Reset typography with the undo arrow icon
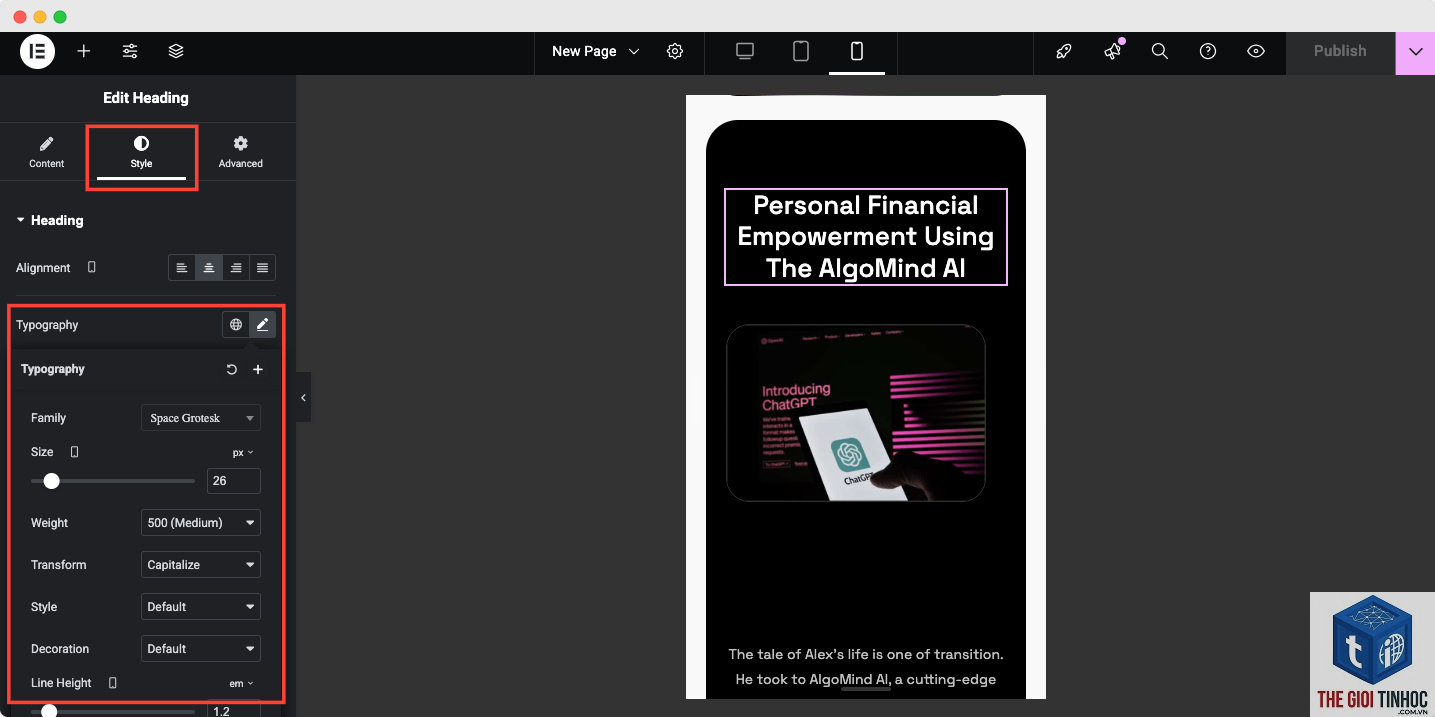 (232, 369)
